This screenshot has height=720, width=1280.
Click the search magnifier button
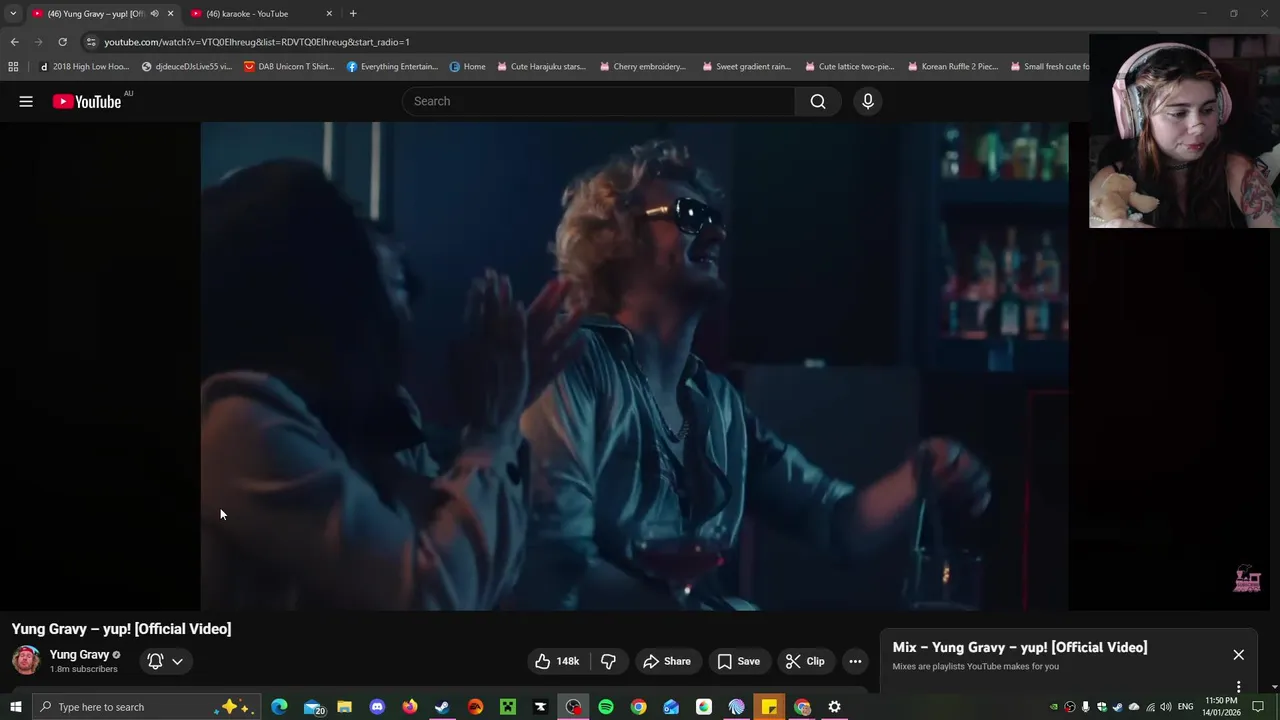(818, 101)
